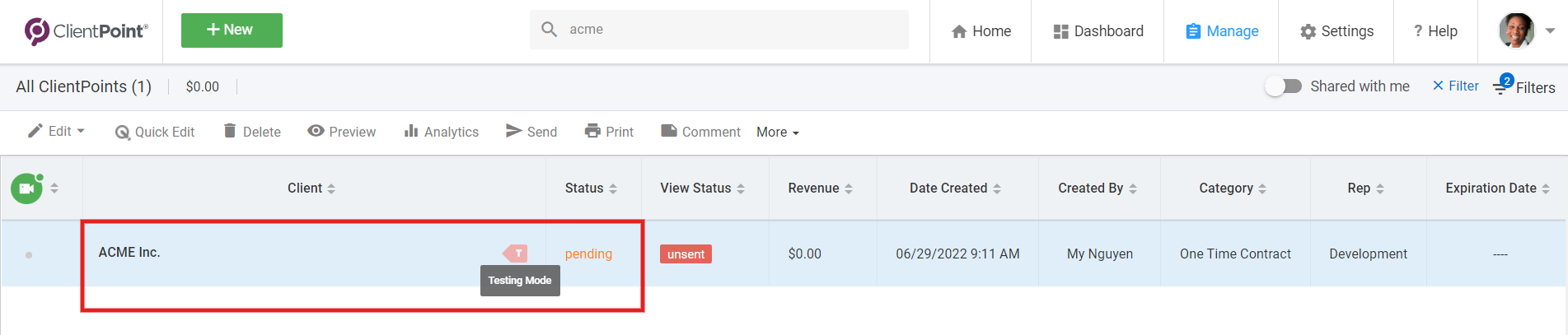The image size is (1568, 335).
Task: Clear filters with the X Filter link
Action: pyautogui.click(x=1455, y=86)
